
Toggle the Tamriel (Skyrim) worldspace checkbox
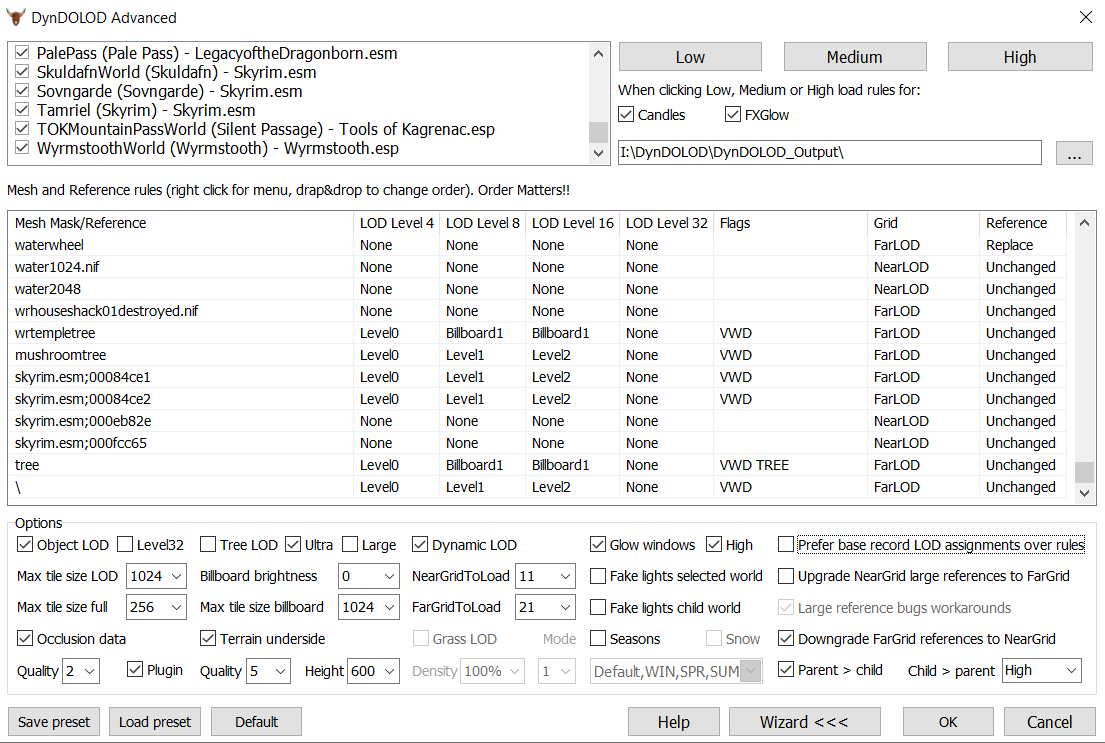pos(23,110)
